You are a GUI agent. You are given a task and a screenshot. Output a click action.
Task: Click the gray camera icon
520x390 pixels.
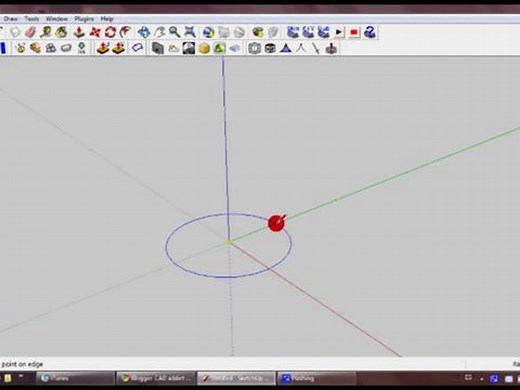[254, 48]
